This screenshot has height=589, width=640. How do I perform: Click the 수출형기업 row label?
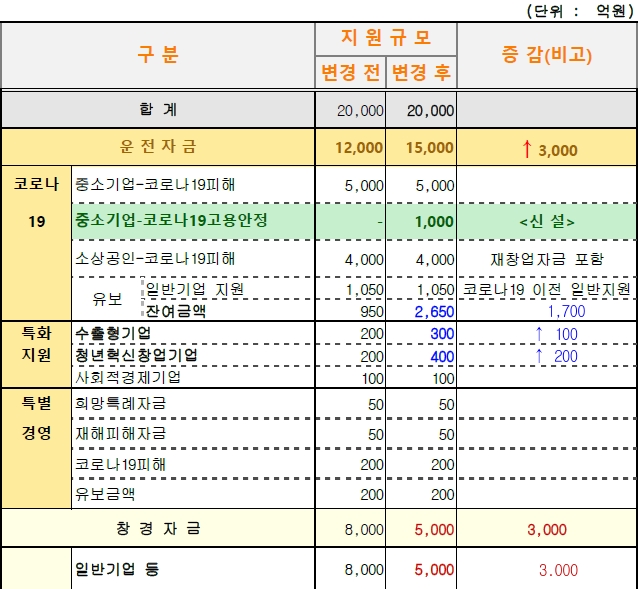pyautogui.click(x=114, y=333)
